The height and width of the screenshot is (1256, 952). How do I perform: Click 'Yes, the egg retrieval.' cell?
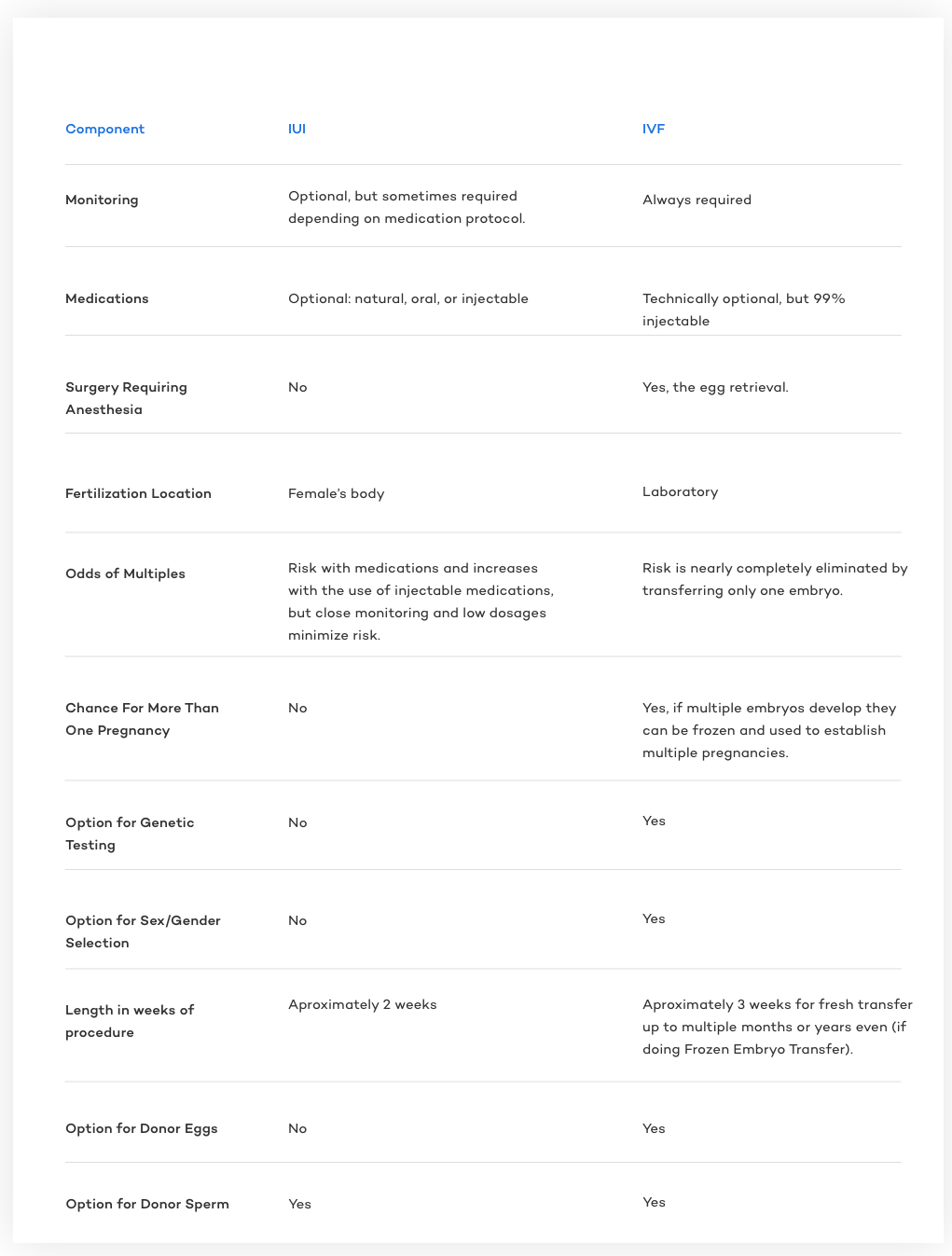click(715, 387)
